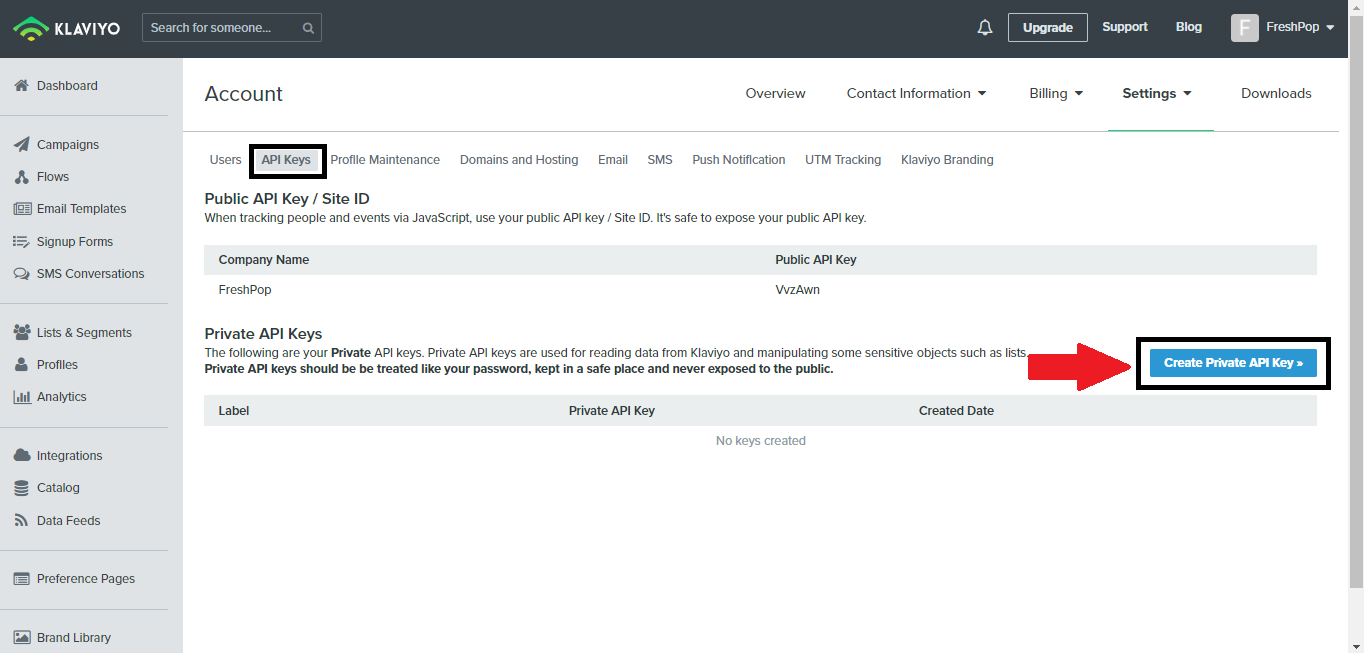Screen dimensions: 1364x653
Task: Click the Upgrade button
Action: coord(1048,27)
